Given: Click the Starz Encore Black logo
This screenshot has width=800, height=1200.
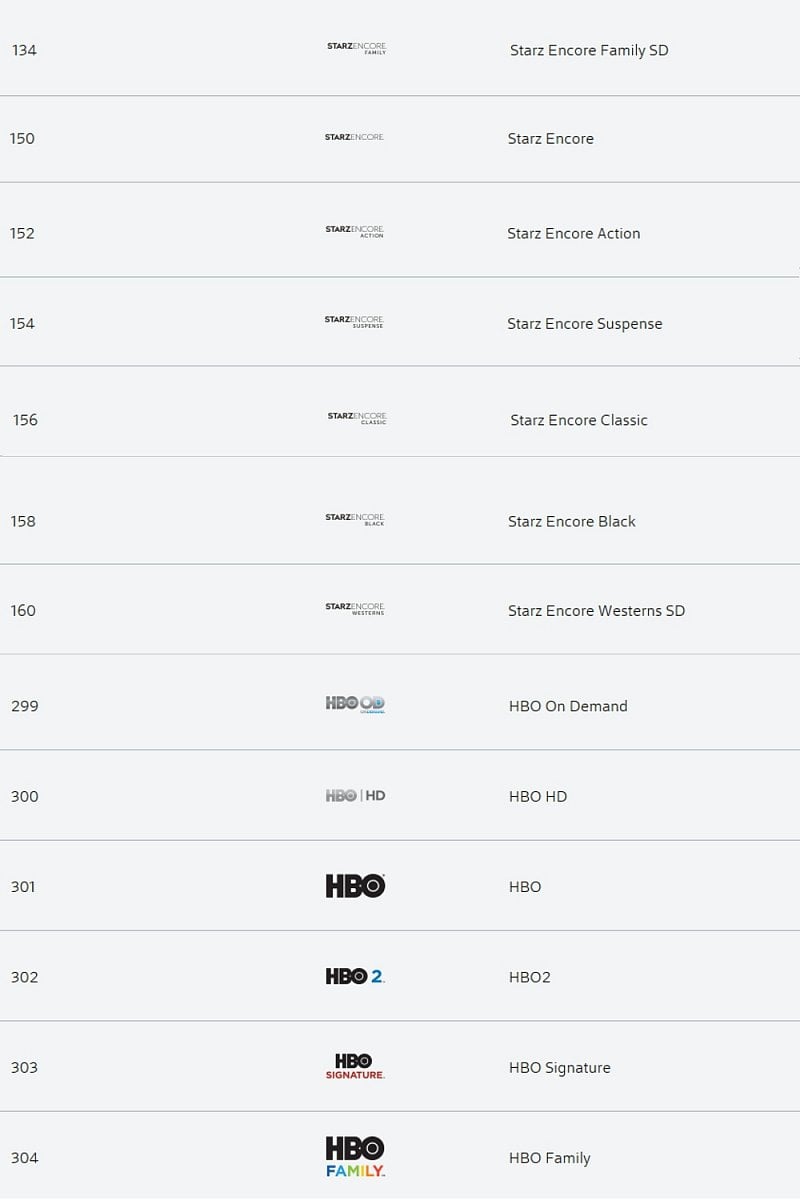Looking at the screenshot, I should (354, 519).
